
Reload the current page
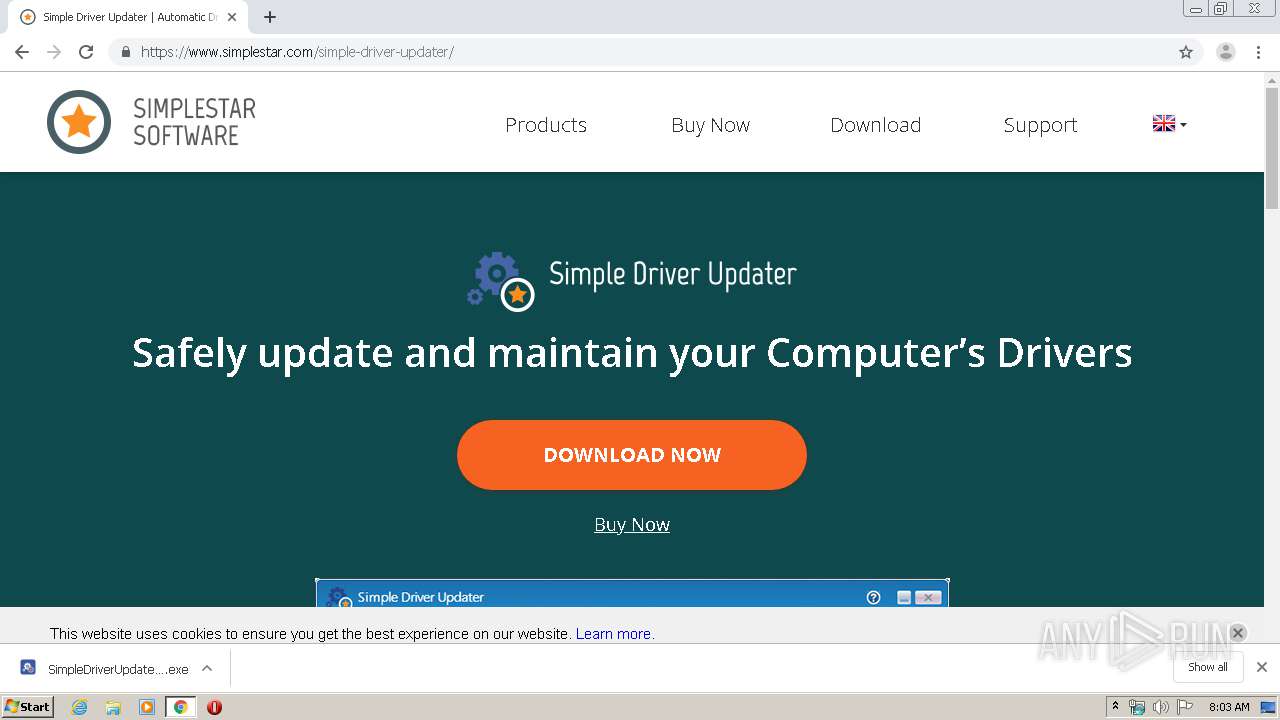click(x=86, y=52)
